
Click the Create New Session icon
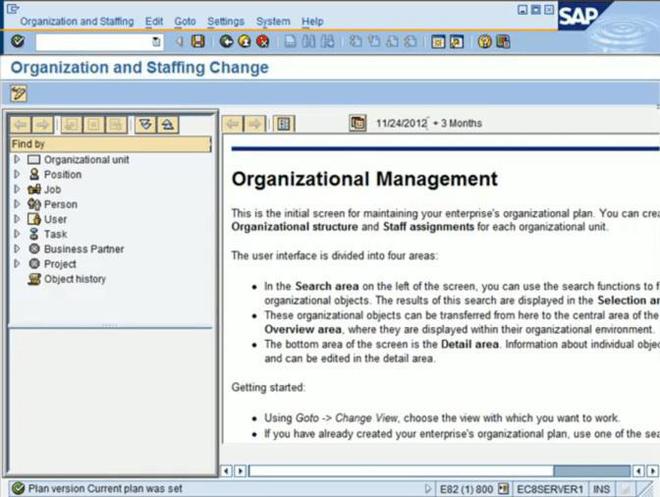[x=438, y=42]
